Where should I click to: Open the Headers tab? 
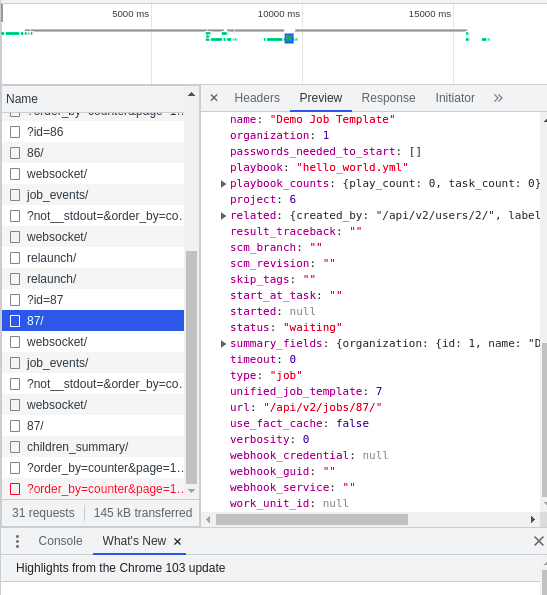[x=257, y=98]
